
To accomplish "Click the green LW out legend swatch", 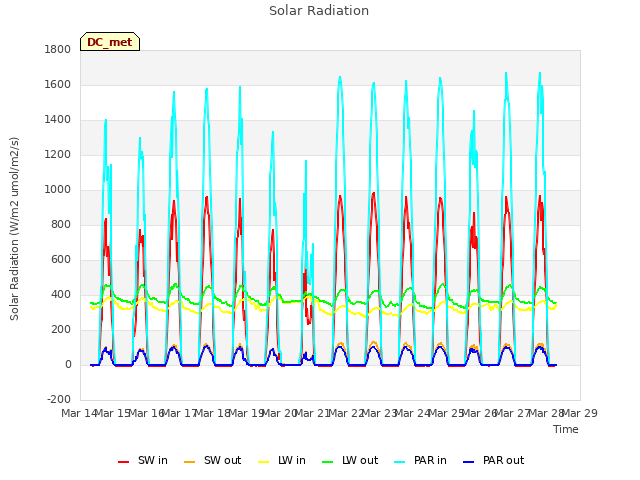I will 327,462.
